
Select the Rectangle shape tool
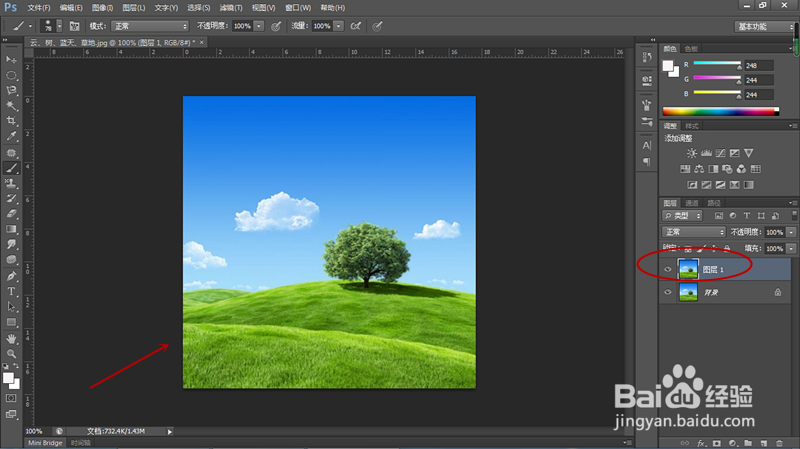coord(11,322)
